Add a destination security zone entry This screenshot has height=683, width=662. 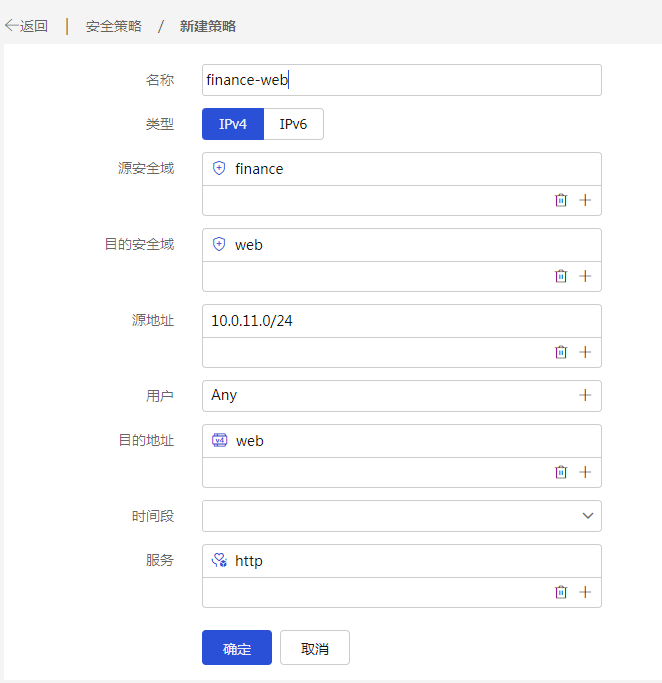pyautogui.click(x=585, y=276)
